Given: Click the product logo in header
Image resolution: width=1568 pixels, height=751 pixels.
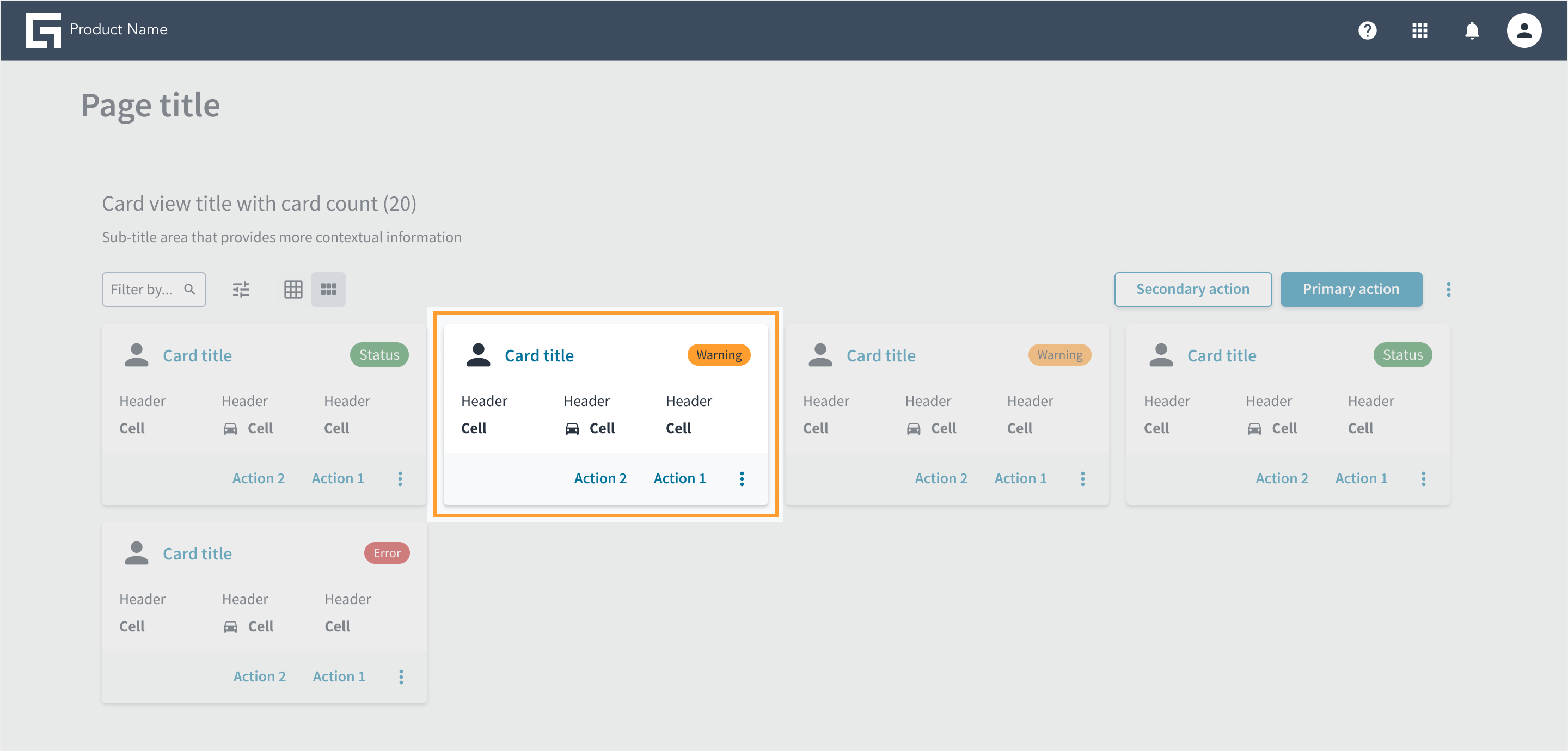Looking at the screenshot, I should pos(43,30).
